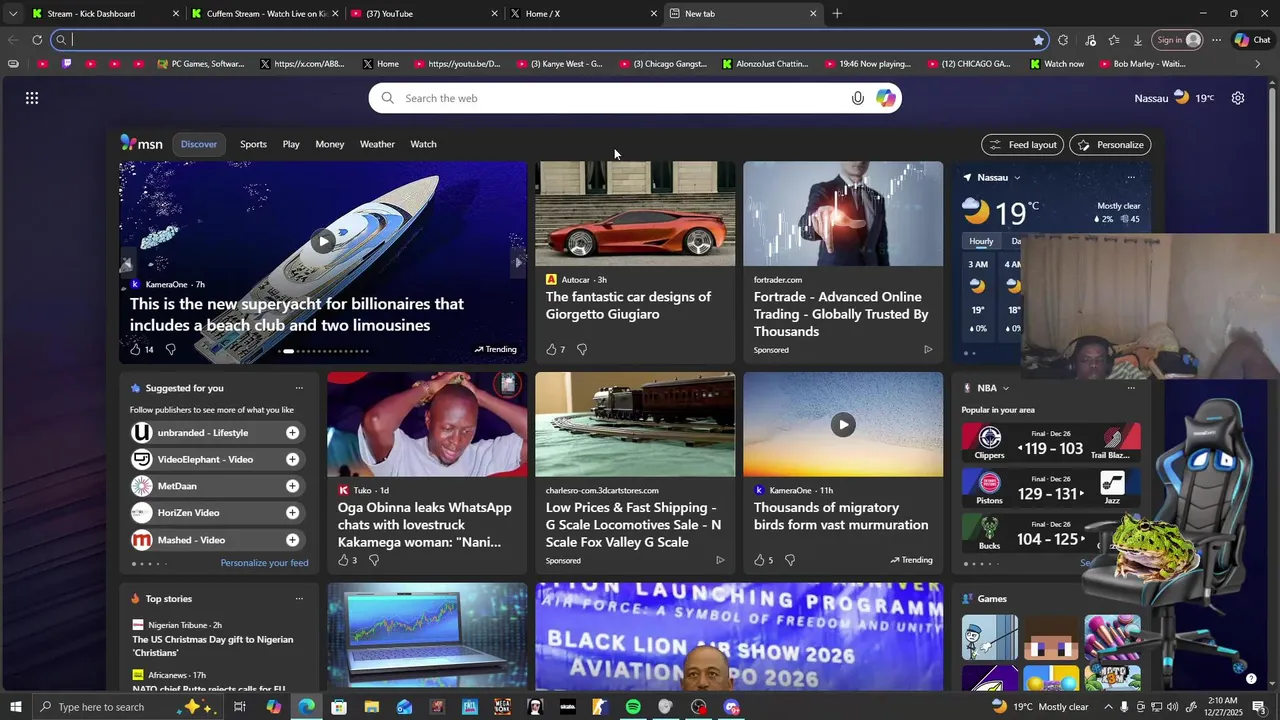Show more bookmarks with the chevron
The width and height of the screenshot is (1280, 720).
pos(1258,64)
